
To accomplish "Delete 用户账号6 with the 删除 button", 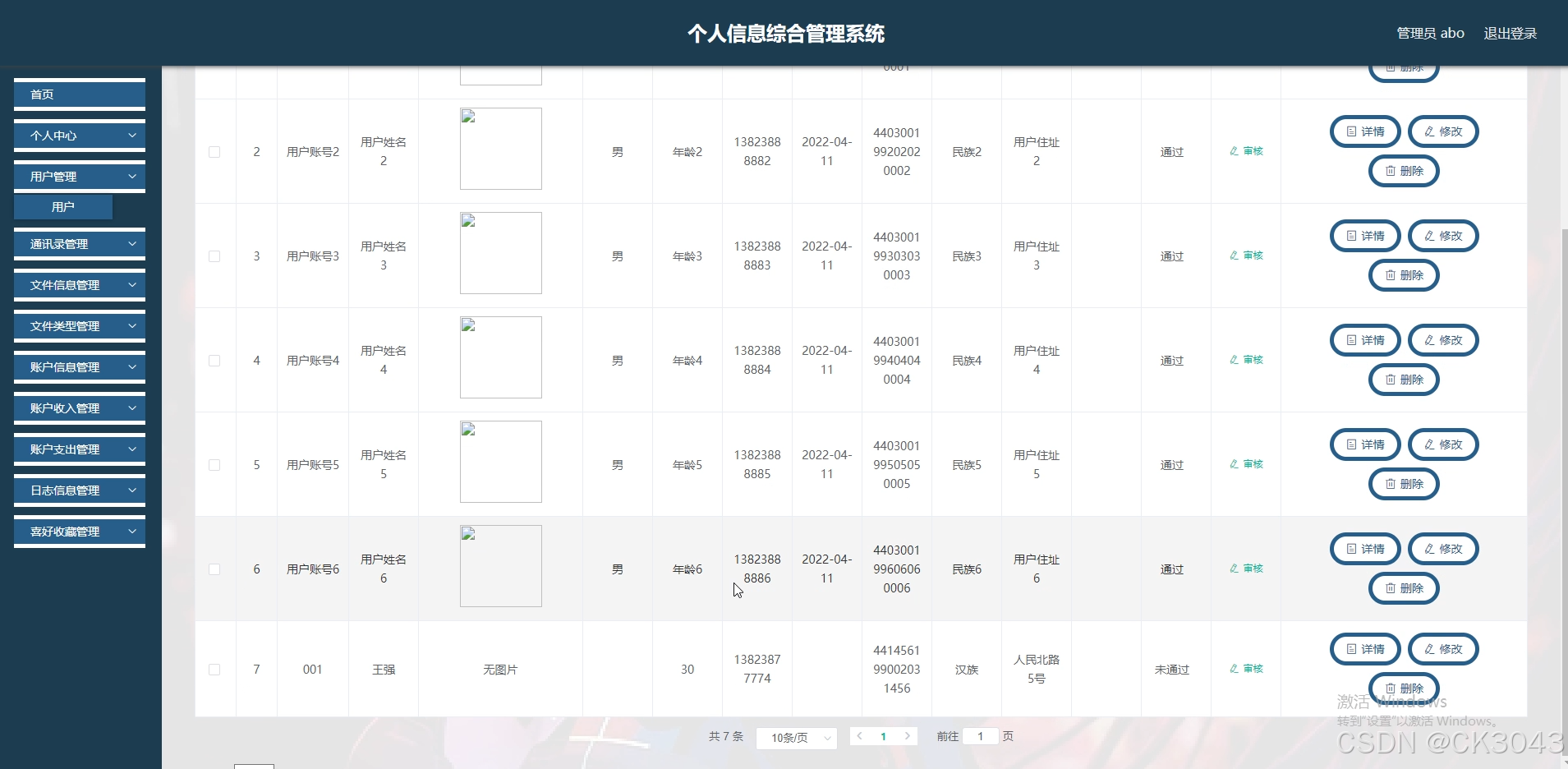I will click(x=1404, y=588).
